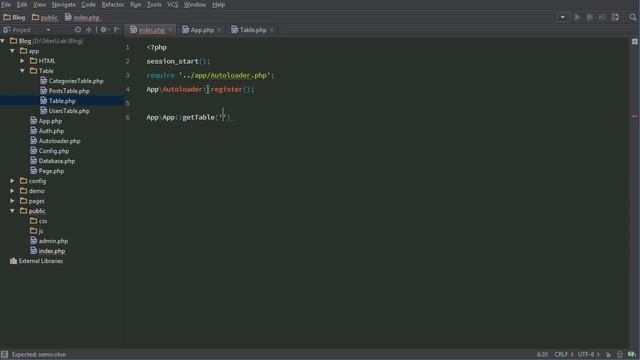Click the 6:20 cursor position indicator
This screenshot has width=640, height=360.
(x=542, y=354)
